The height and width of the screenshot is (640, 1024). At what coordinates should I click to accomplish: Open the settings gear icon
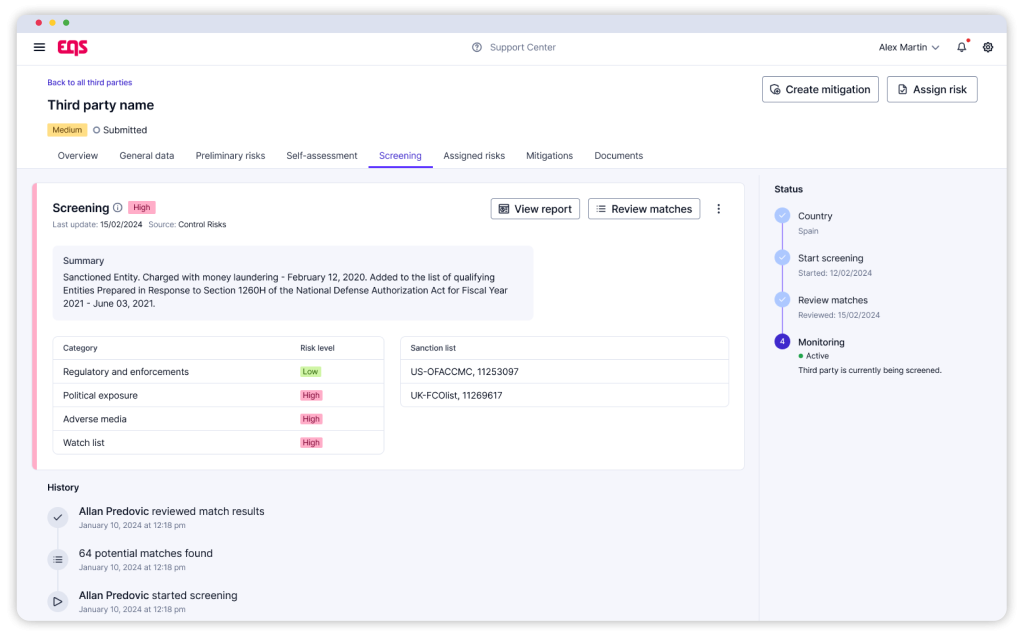click(988, 47)
